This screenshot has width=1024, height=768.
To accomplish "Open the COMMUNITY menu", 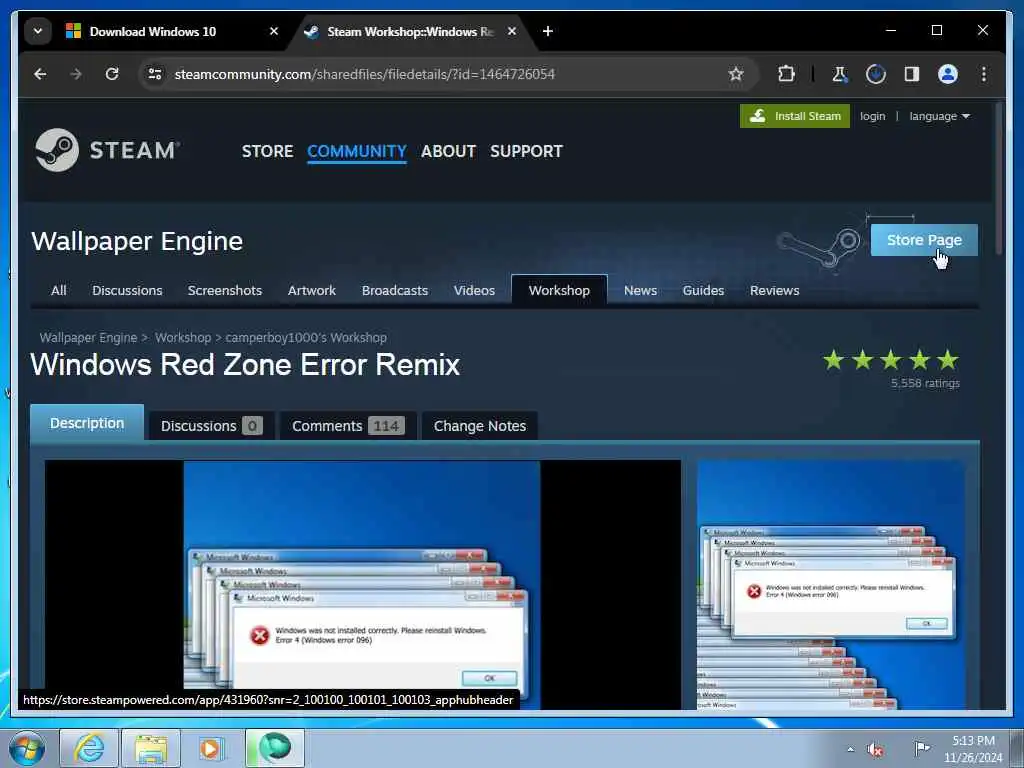I will tap(357, 151).
